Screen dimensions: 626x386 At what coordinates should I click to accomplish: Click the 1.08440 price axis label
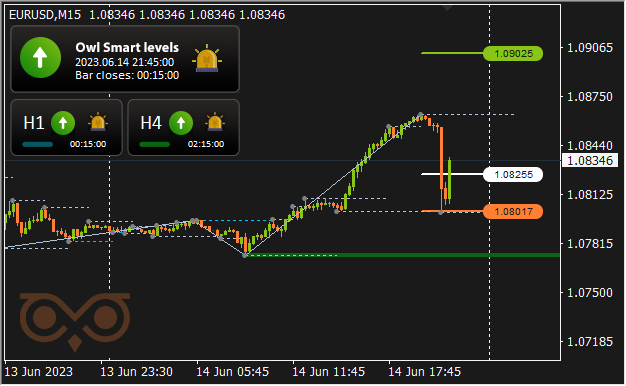[590, 146]
